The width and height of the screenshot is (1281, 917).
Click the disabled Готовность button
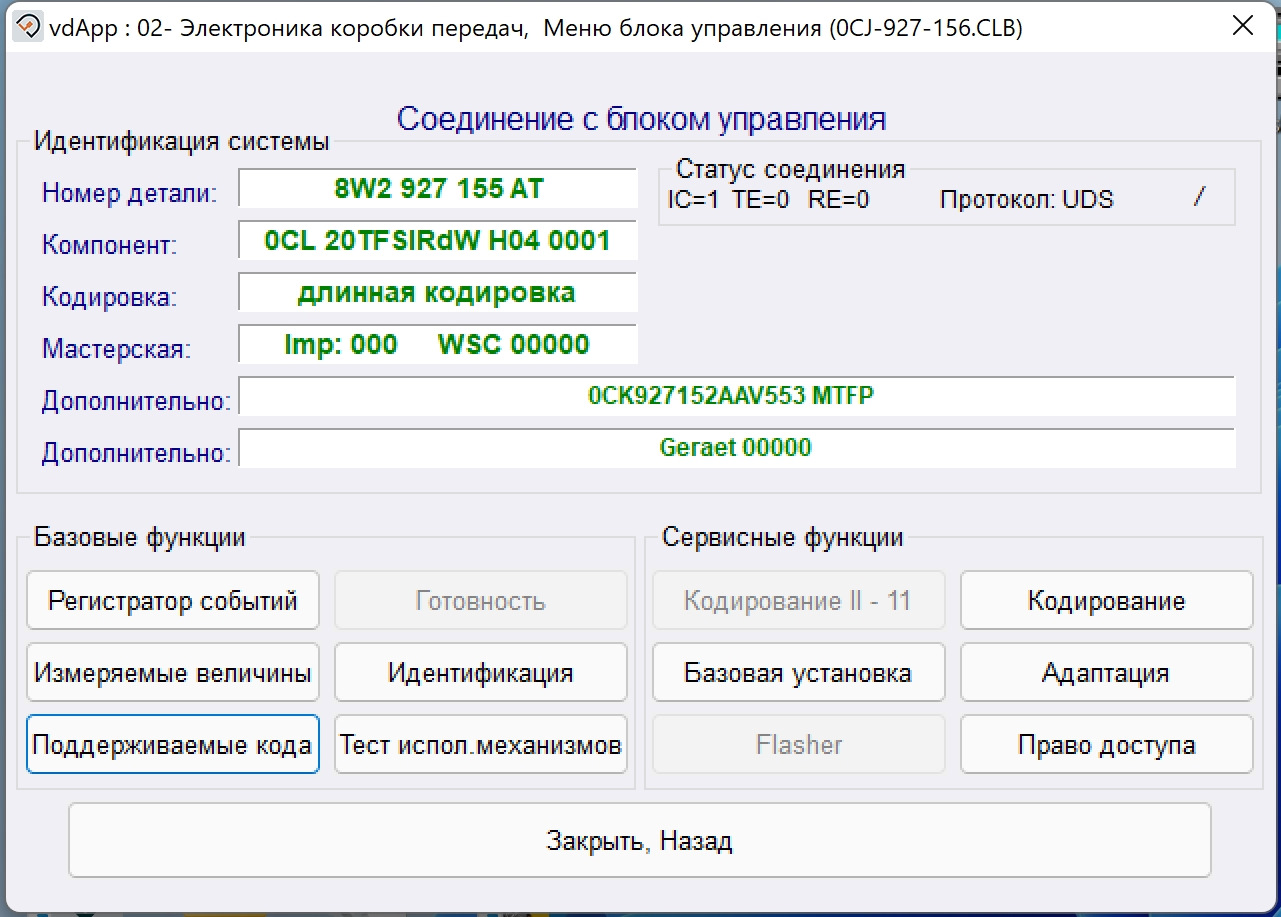(x=481, y=601)
